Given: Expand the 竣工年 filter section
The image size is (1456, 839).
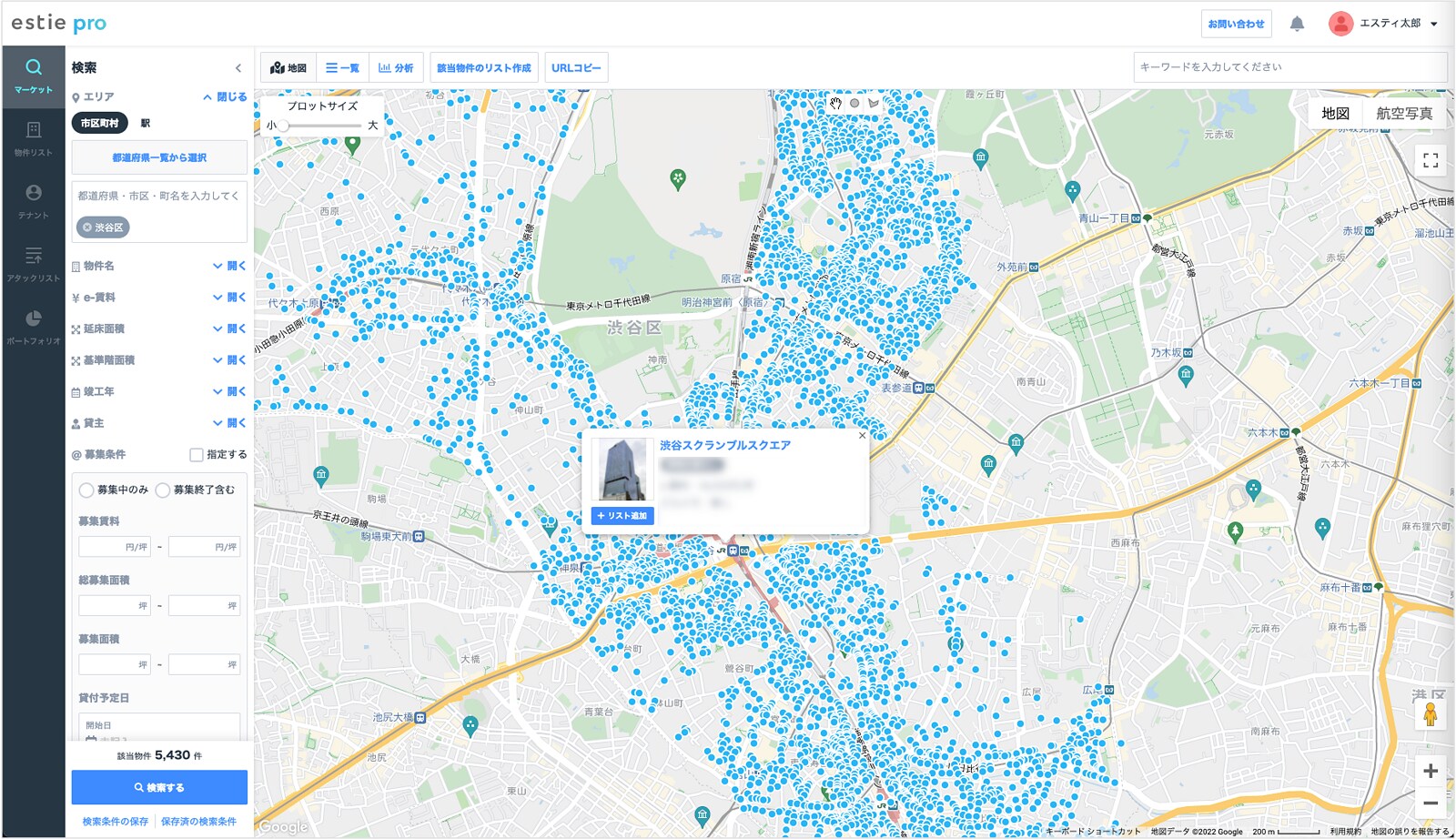Looking at the screenshot, I should [x=229, y=392].
